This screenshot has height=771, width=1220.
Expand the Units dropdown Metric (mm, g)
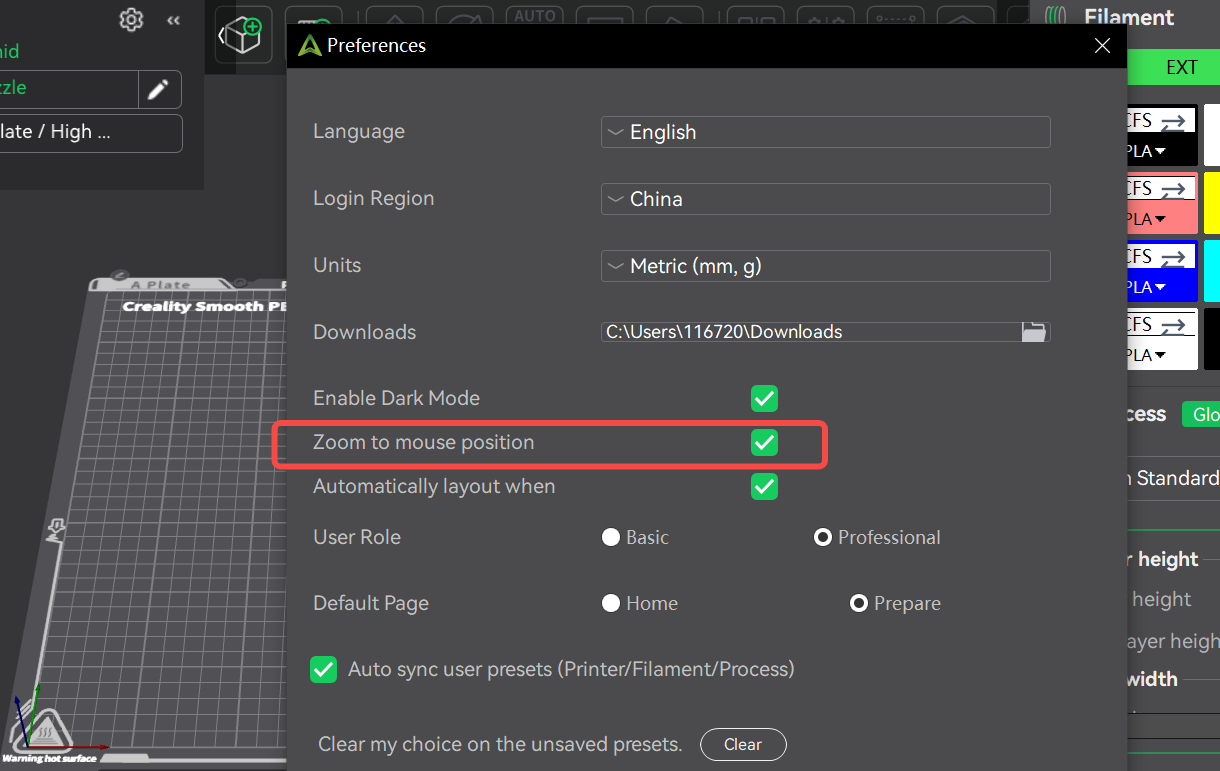(825, 266)
